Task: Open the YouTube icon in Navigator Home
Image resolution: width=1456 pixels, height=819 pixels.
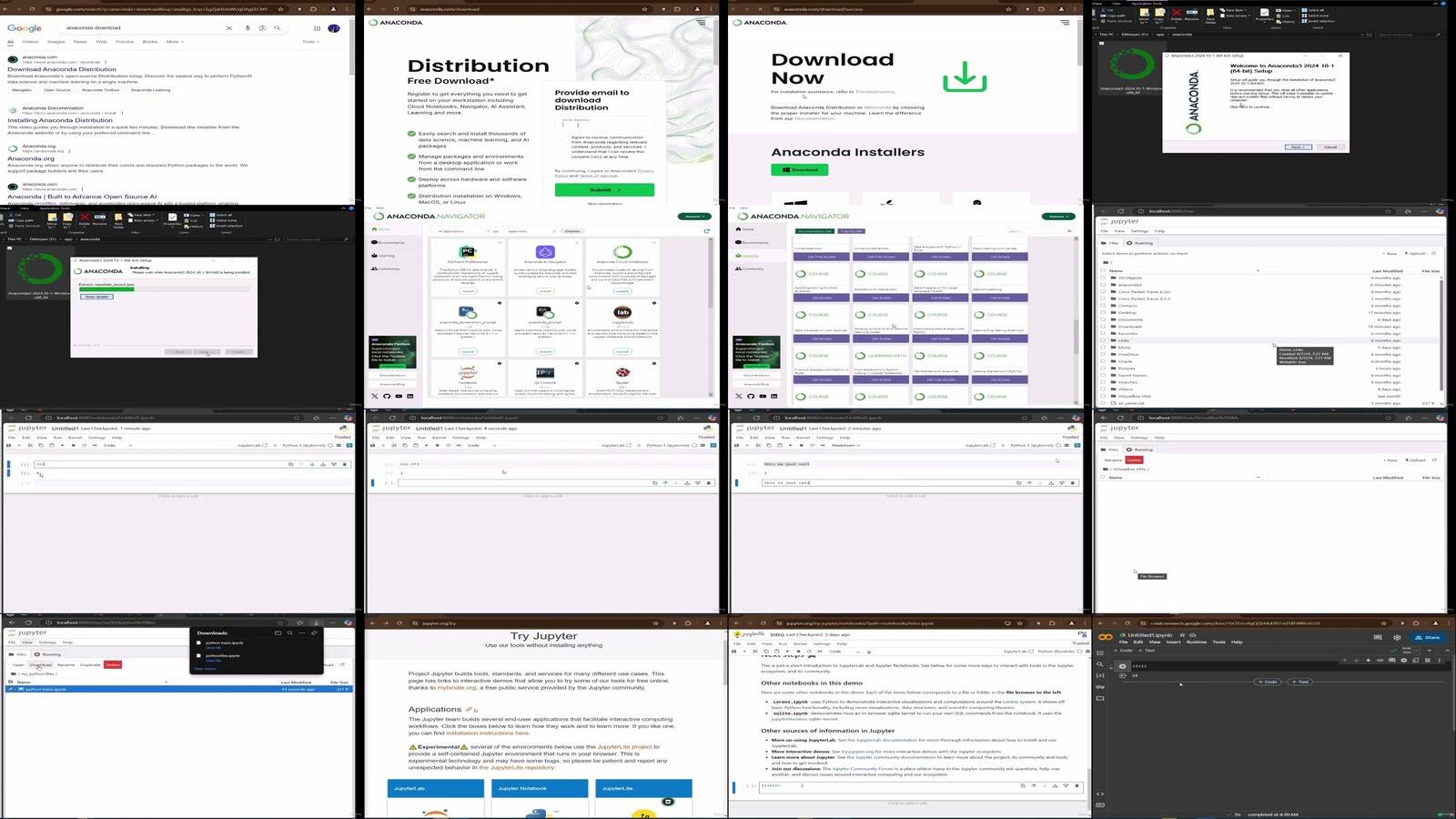Action: 399,396
